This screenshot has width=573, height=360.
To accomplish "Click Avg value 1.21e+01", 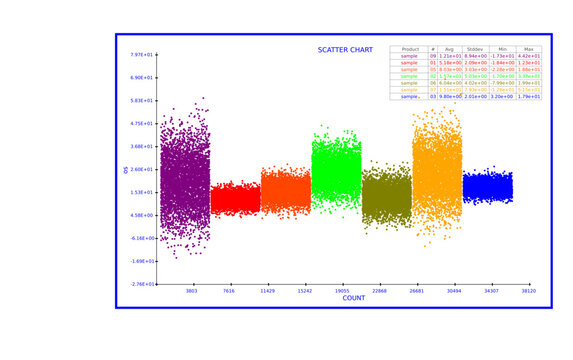I will 450,56.
